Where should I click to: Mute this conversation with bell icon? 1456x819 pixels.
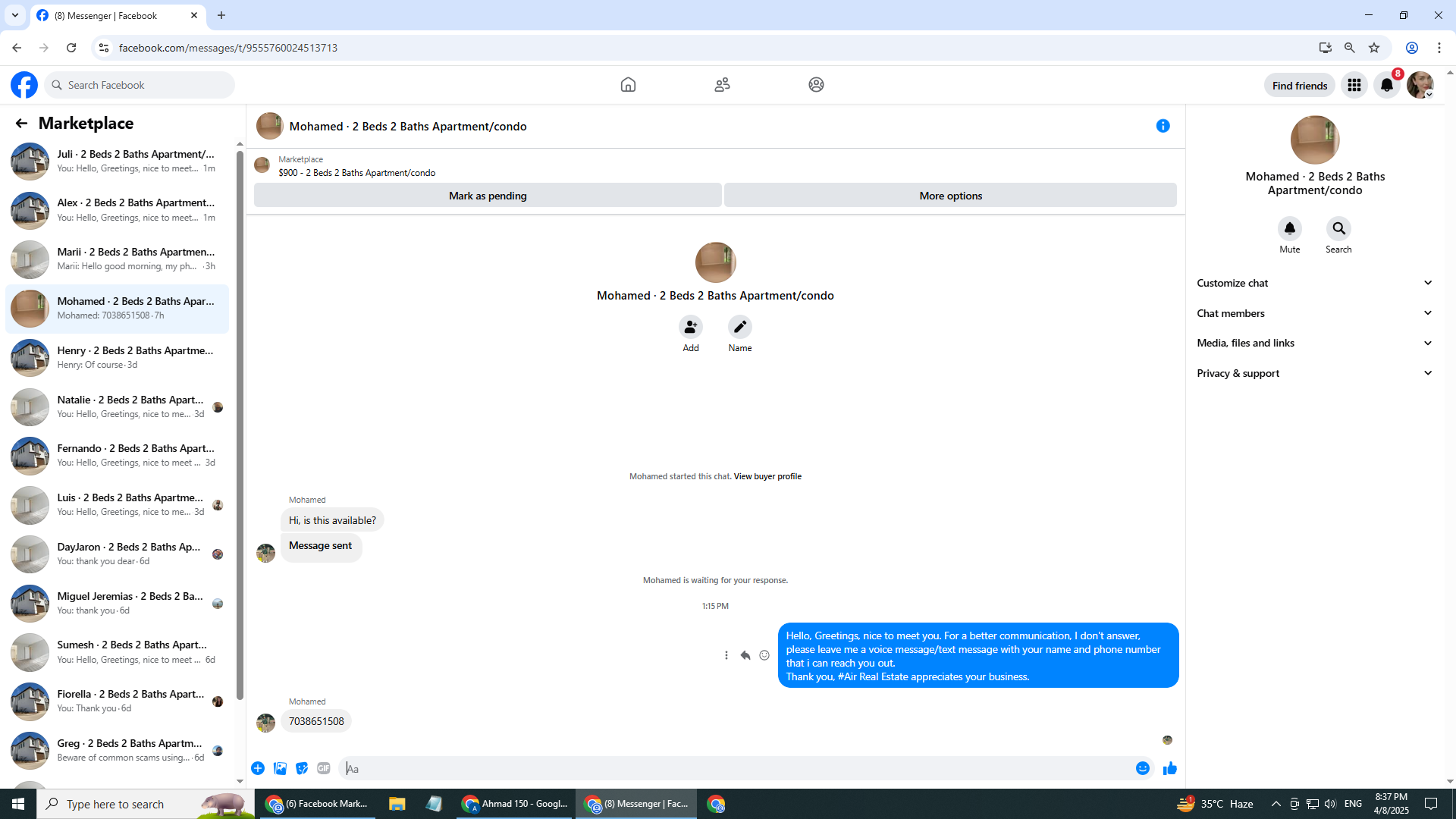tap(1289, 228)
